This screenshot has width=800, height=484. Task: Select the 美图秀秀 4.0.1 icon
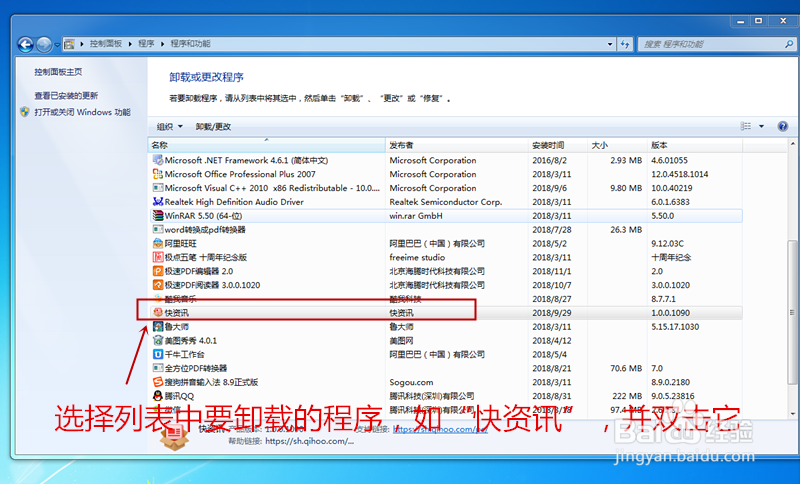(158, 340)
